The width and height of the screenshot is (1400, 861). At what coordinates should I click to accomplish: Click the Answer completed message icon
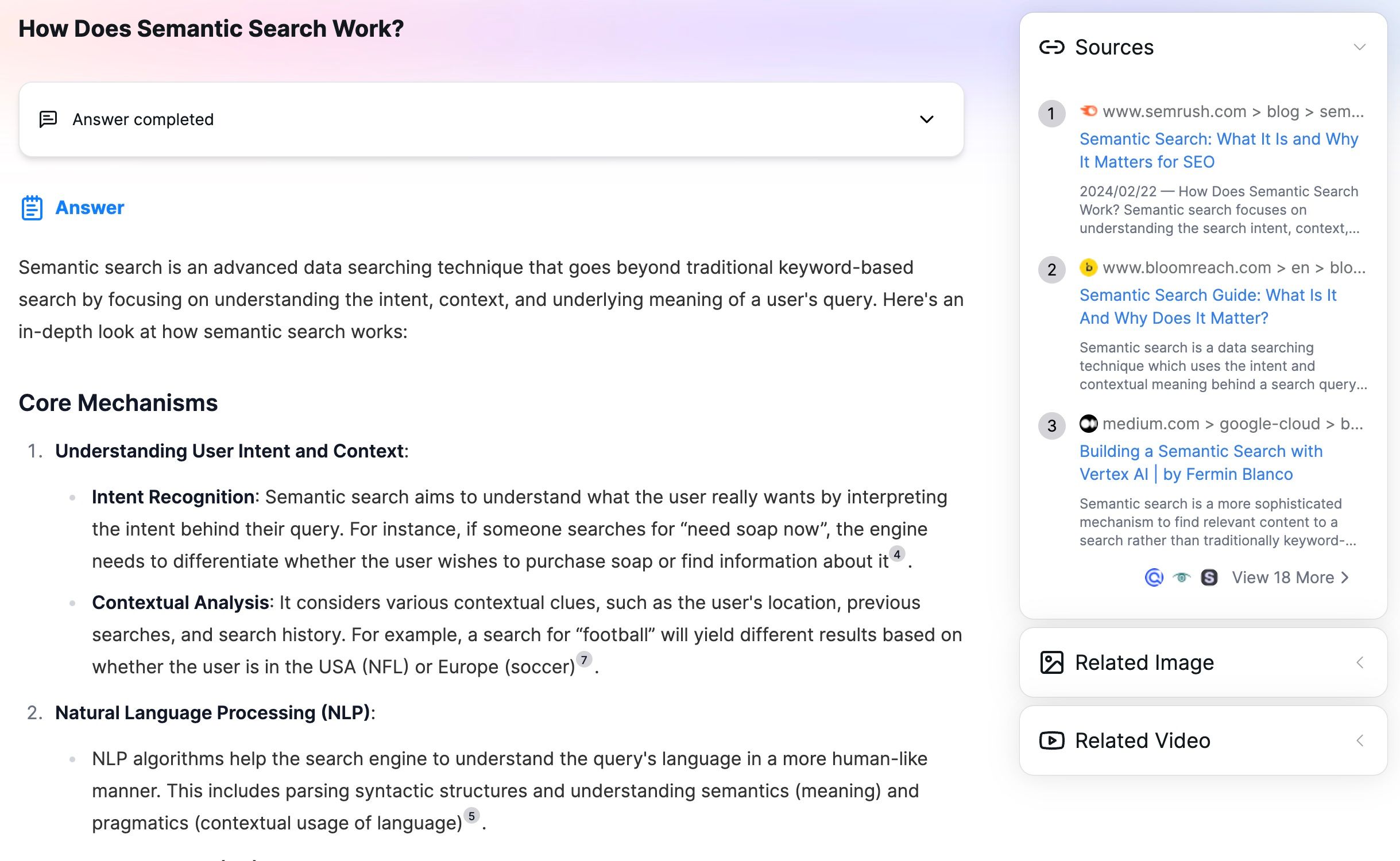(x=48, y=119)
